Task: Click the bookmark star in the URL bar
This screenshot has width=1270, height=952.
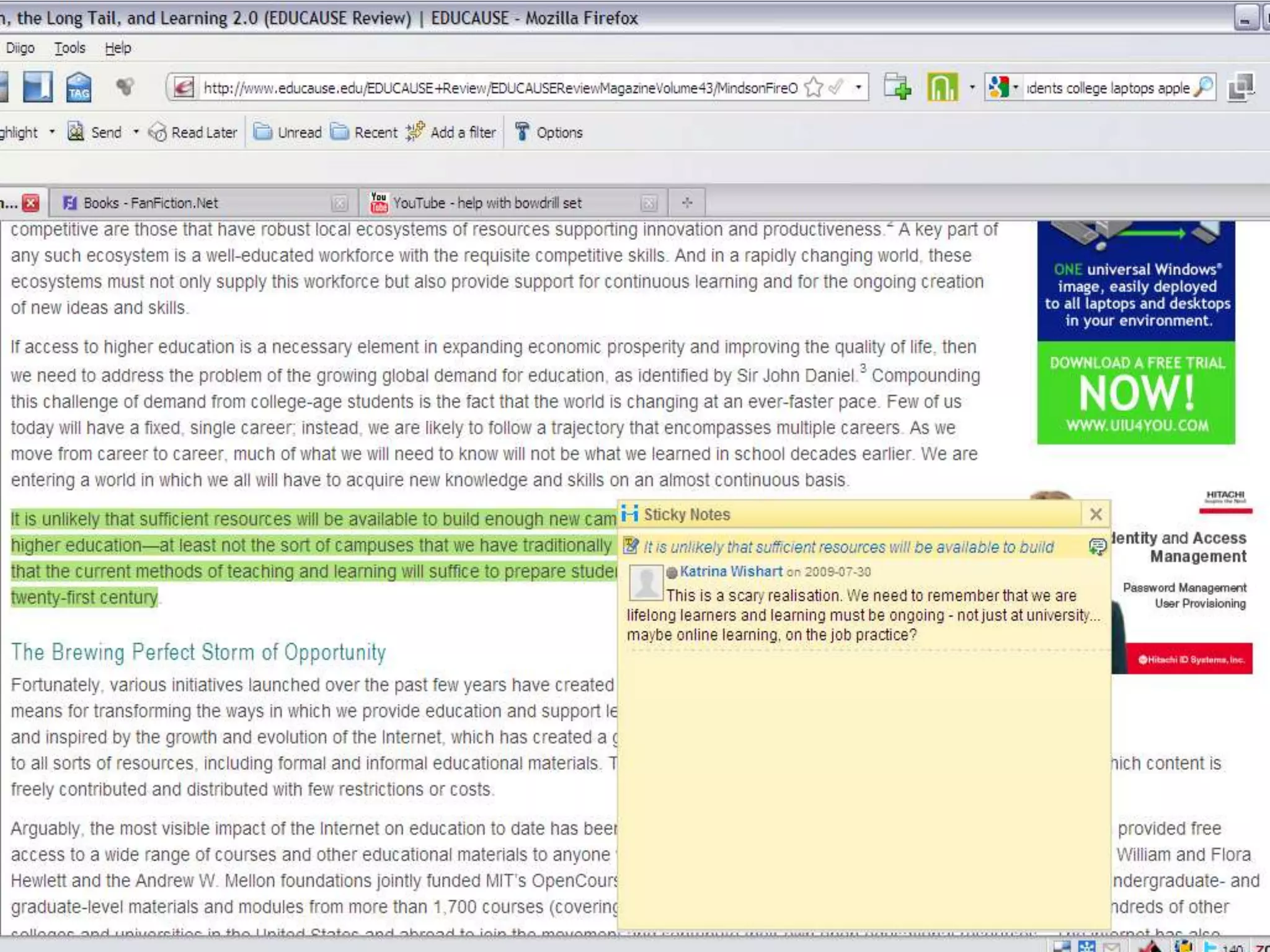Action: (x=814, y=87)
